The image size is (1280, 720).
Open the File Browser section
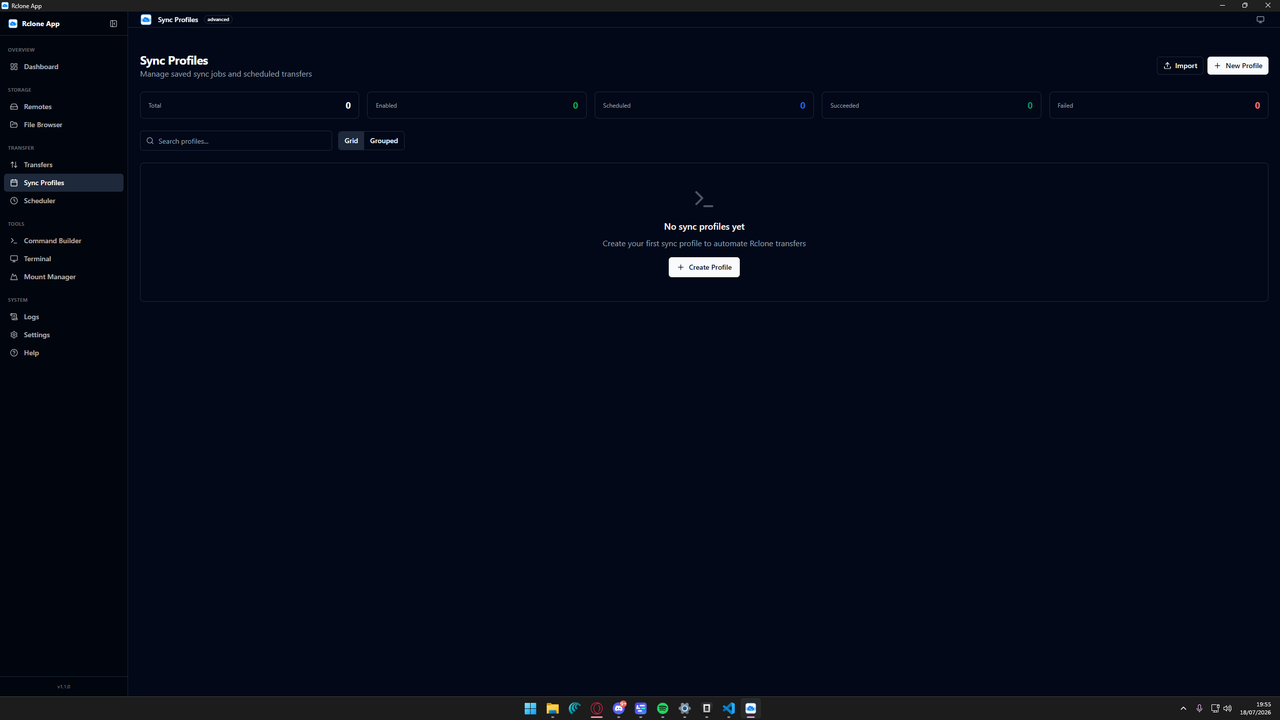[64, 125]
